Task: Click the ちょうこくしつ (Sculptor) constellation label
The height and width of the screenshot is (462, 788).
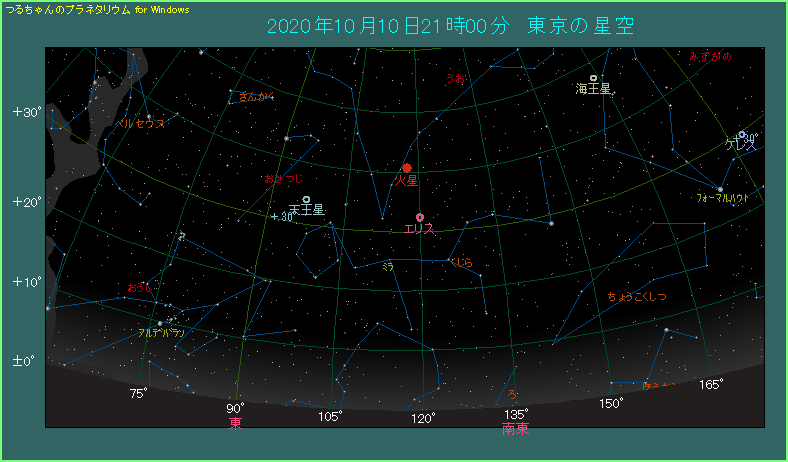Action: (x=637, y=297)
